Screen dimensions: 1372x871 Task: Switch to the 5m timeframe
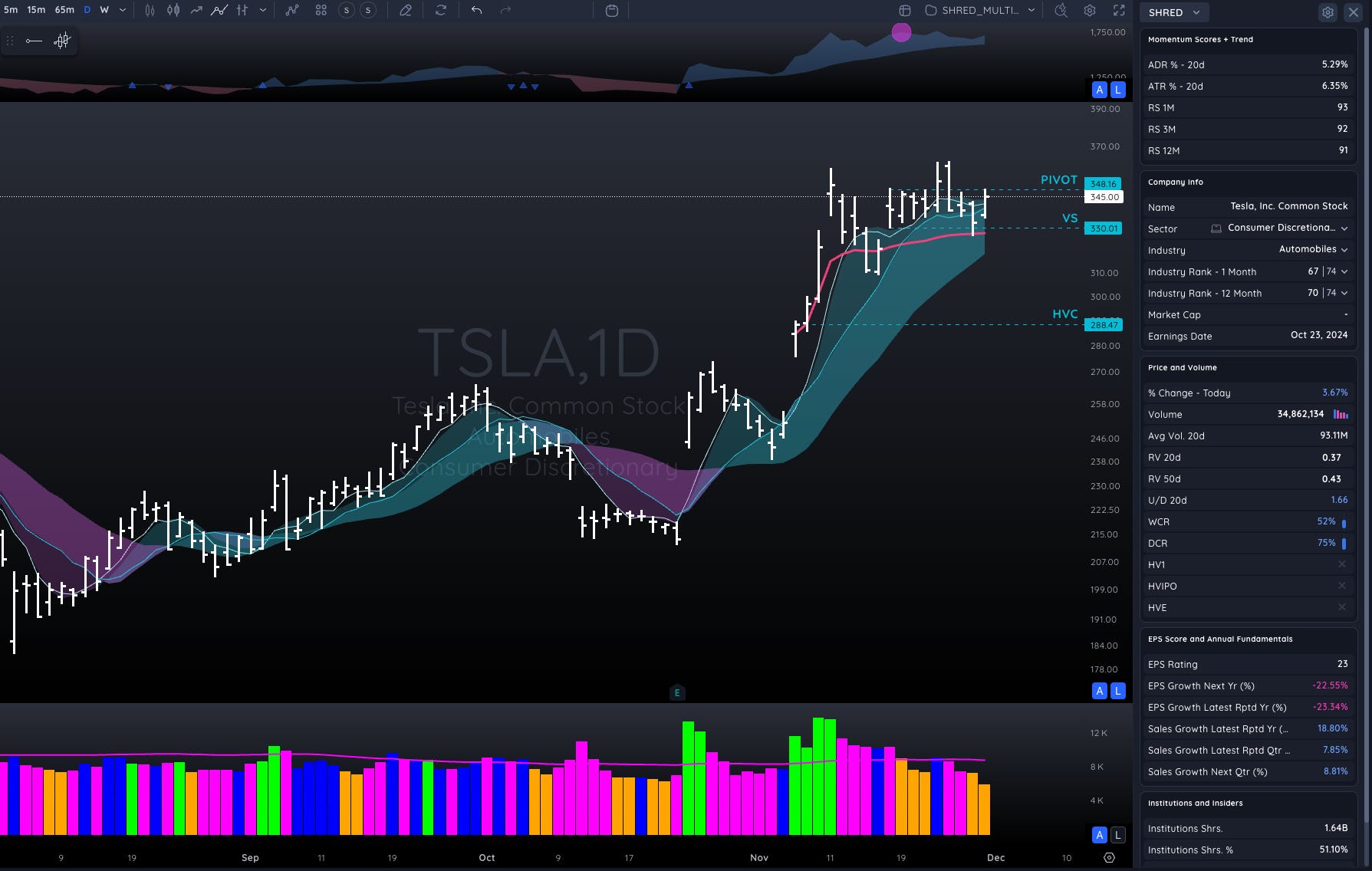[11, 10]
